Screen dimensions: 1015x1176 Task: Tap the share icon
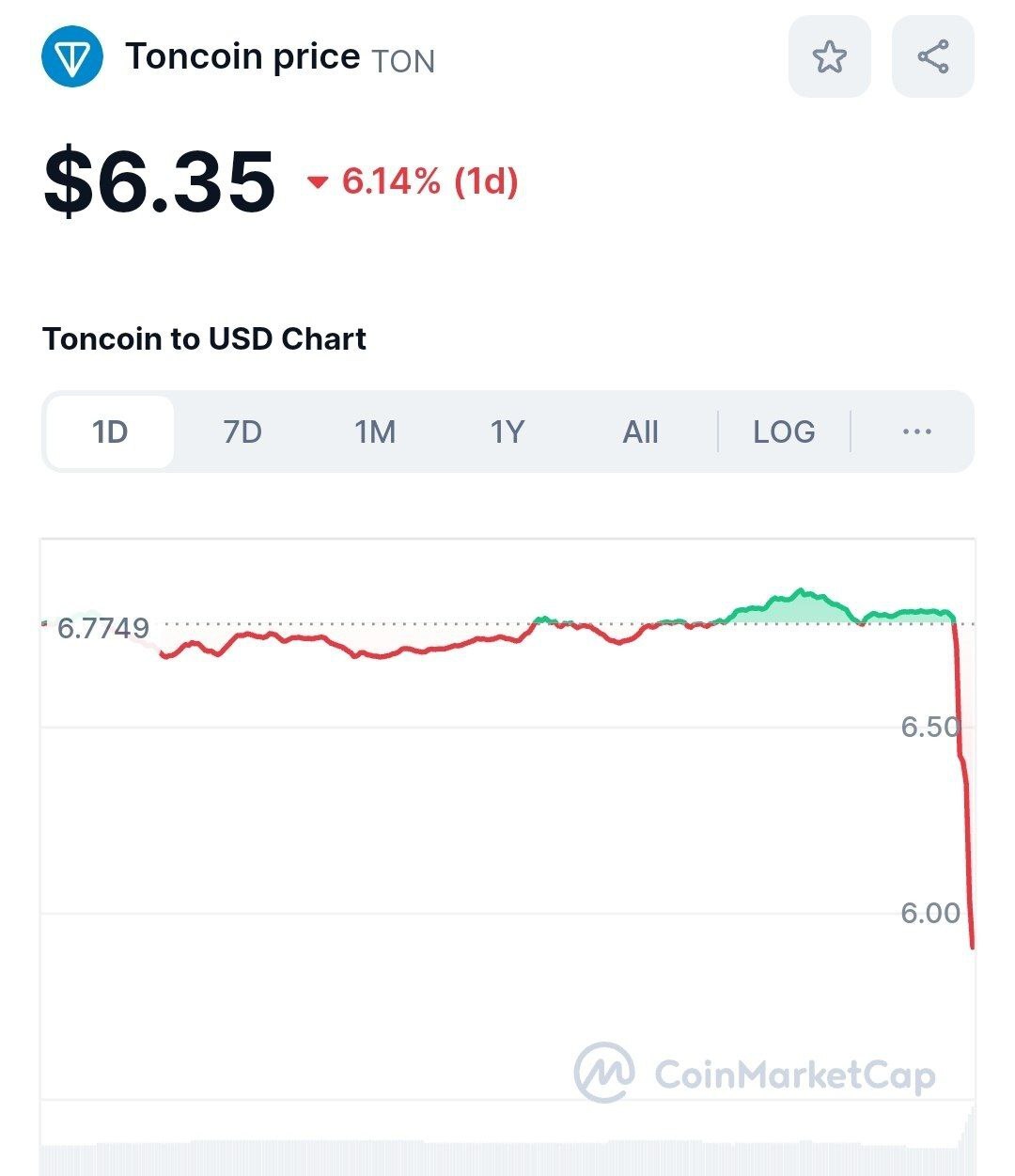click(932, 56)
